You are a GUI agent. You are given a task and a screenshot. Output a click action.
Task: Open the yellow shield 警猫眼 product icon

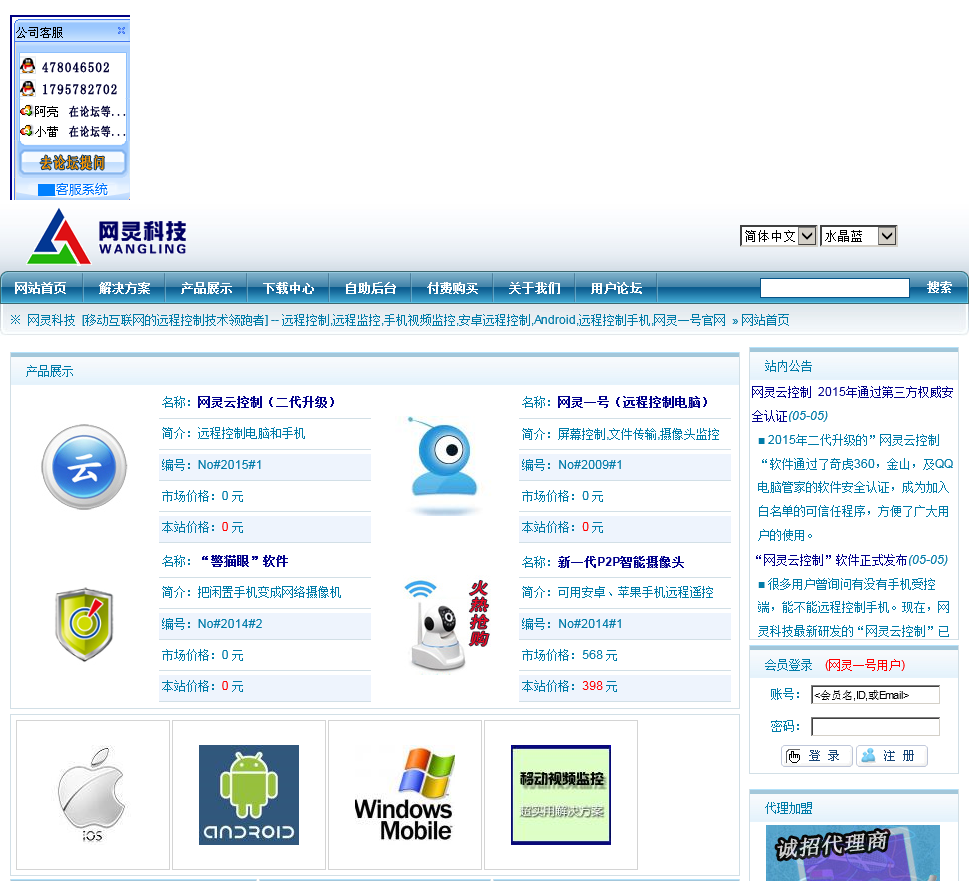pyautogui.click(x=84, y=624)
